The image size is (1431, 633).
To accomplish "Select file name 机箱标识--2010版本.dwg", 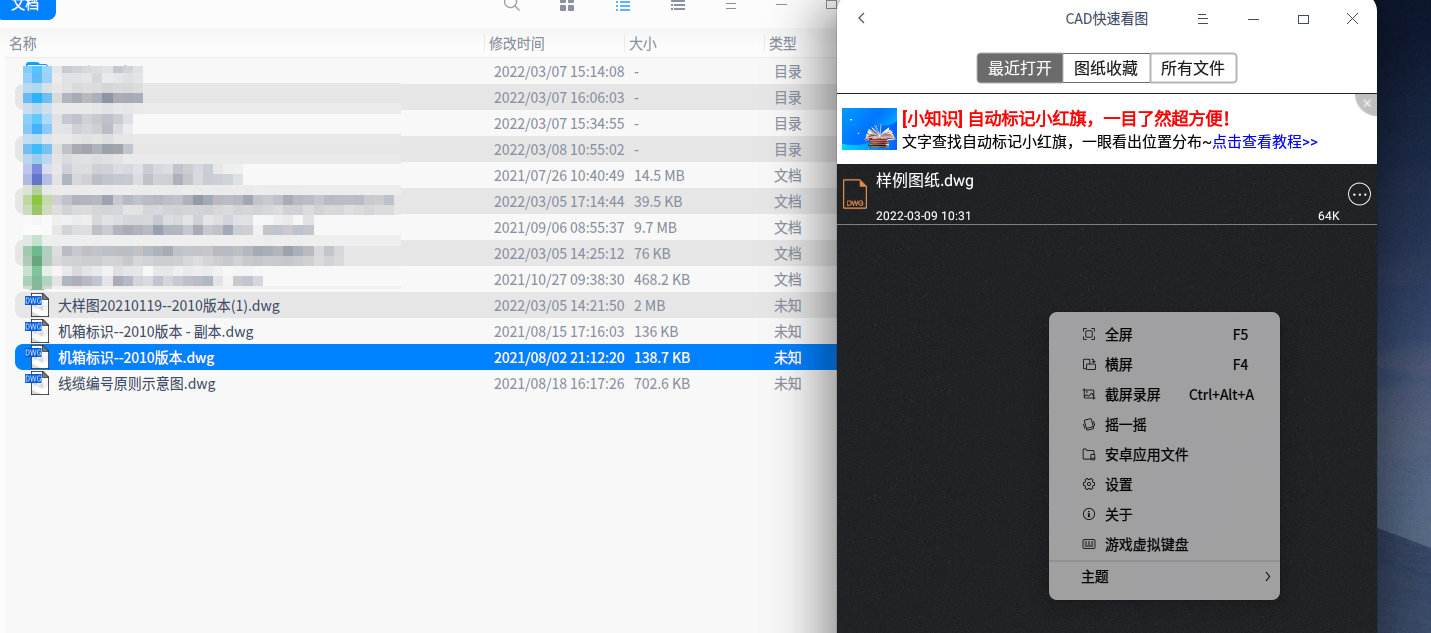I will [x=136, y=357].
